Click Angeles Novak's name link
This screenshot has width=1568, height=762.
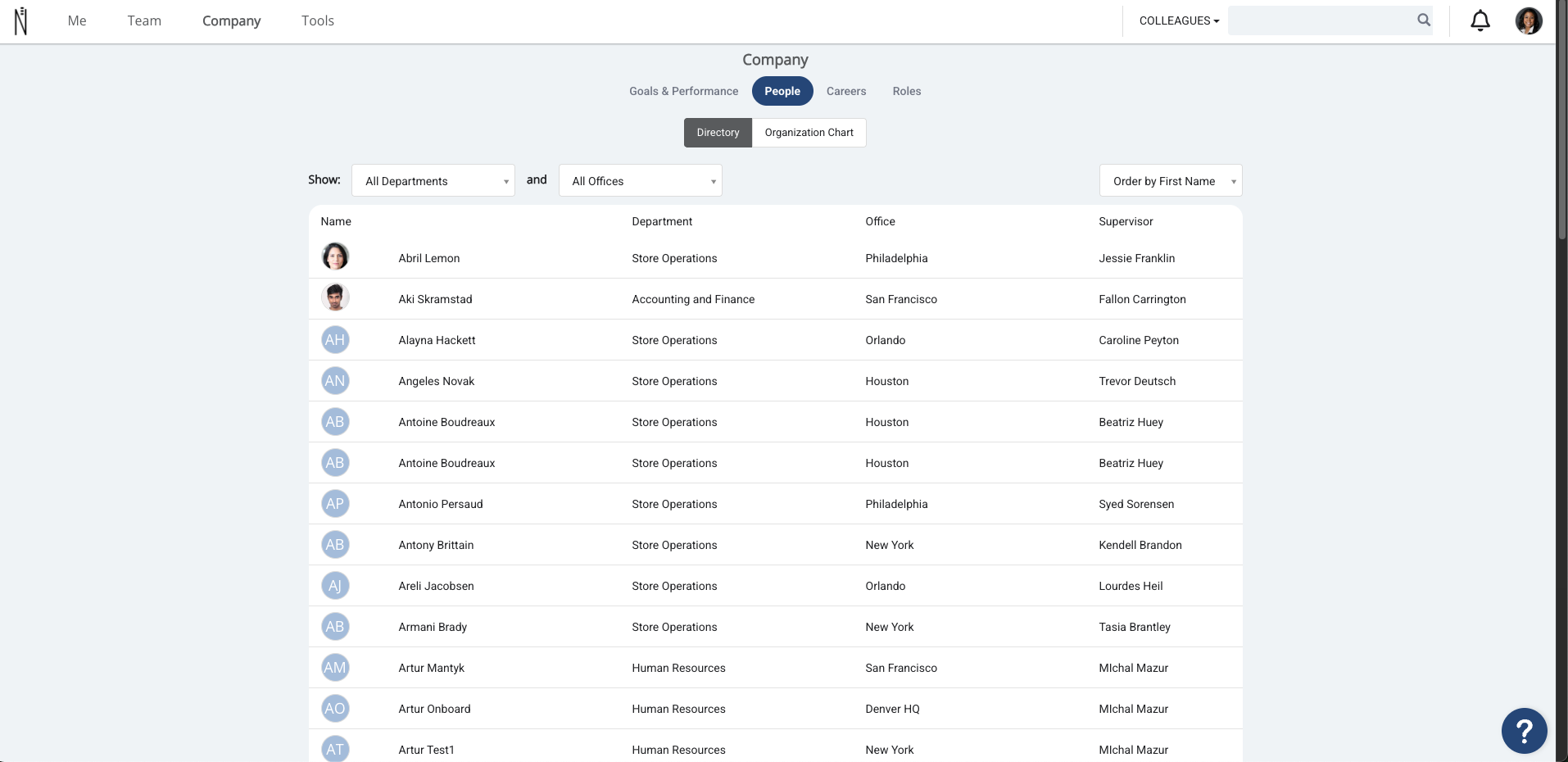(437, 381)
